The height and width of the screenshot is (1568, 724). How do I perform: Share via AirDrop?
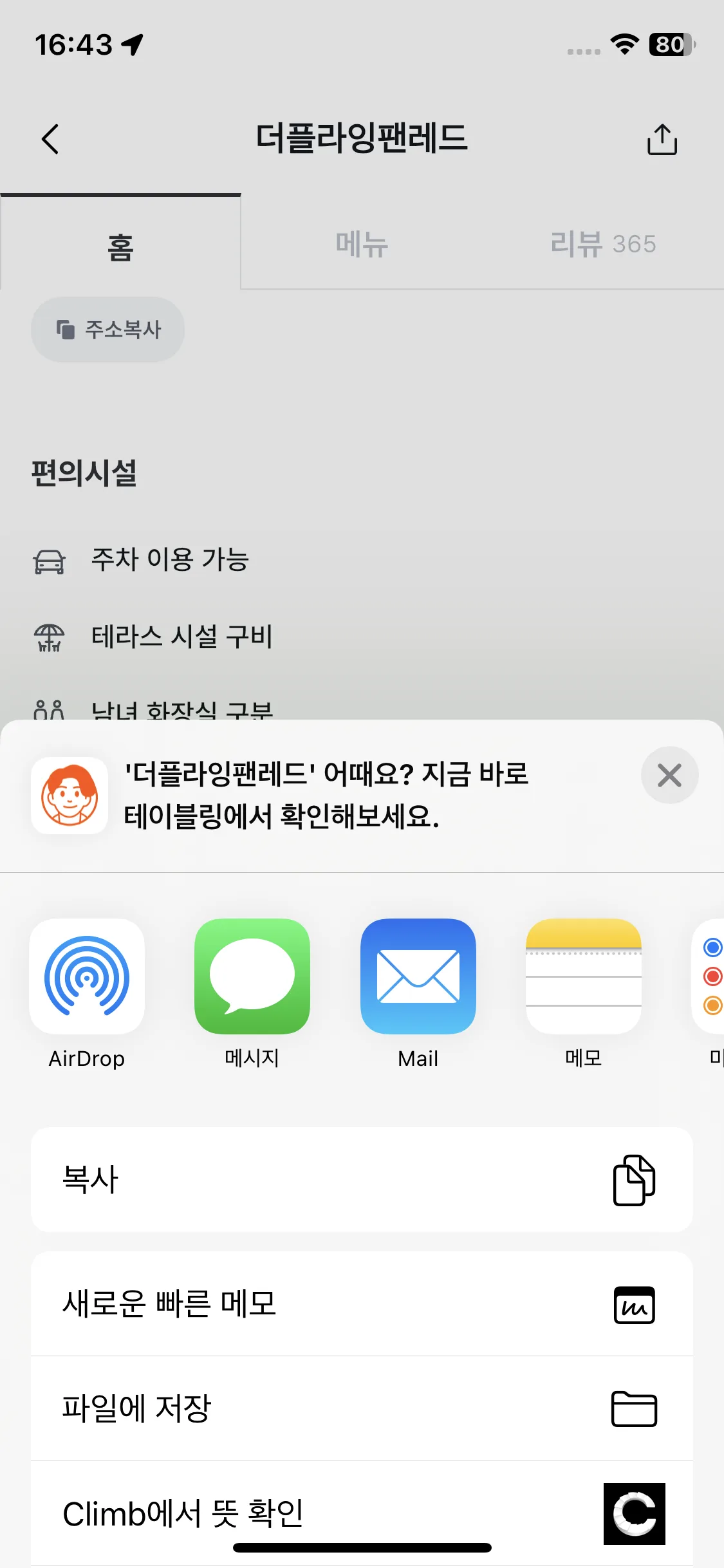pos(87,994)
